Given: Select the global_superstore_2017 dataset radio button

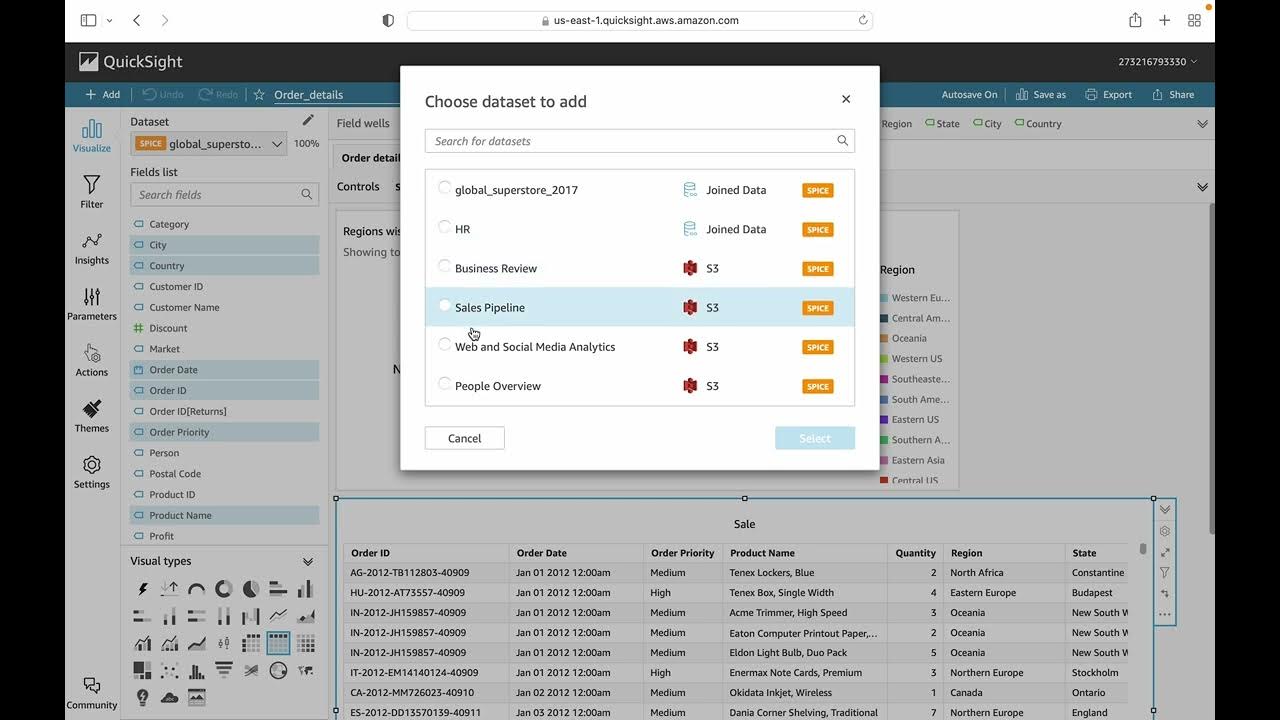Looking at the screenshot, I should click(445, 188).
